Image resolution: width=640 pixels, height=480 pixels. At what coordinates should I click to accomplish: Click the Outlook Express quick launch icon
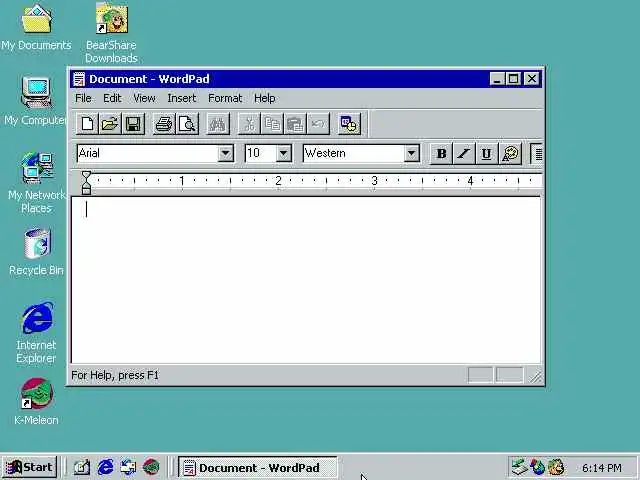pyautogui.click(x=128, y=467)
